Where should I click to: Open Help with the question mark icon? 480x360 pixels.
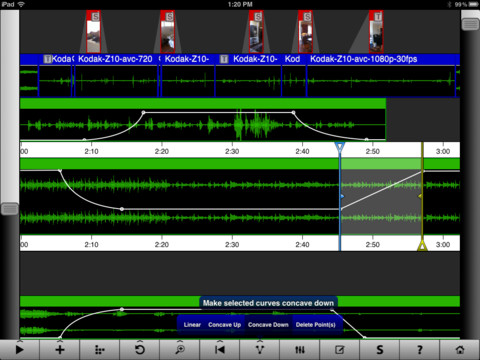pyautogui.click(x=420, y=350)
